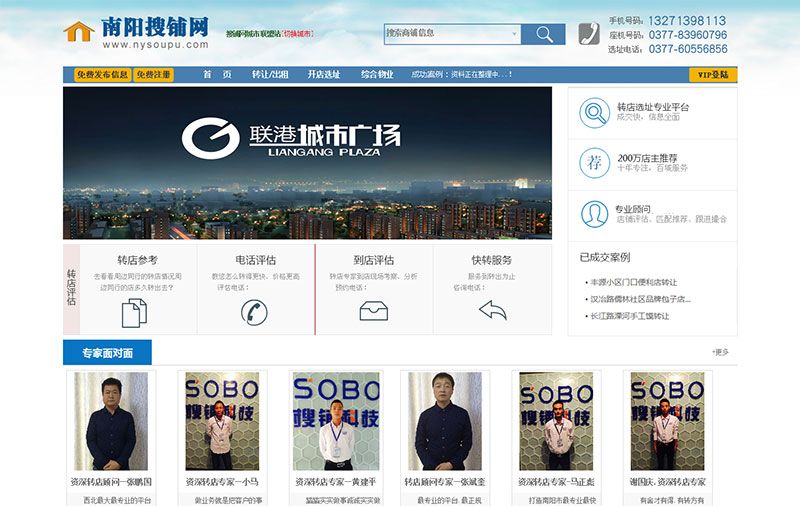Click the 荐 circle icon
This screenshot has width=800, height=506.
coord(594,163)
